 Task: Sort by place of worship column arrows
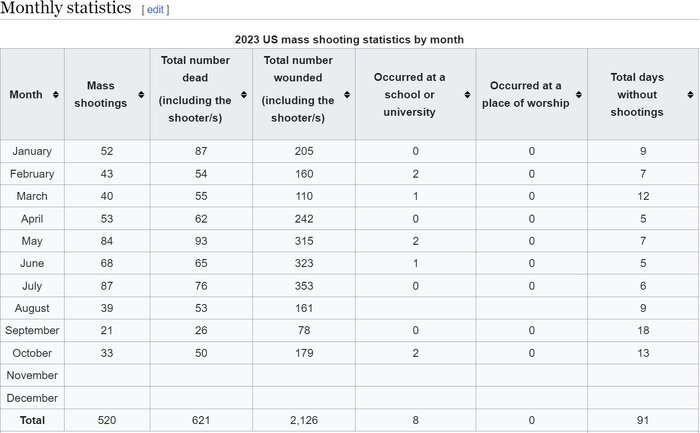tap(579, 95)
